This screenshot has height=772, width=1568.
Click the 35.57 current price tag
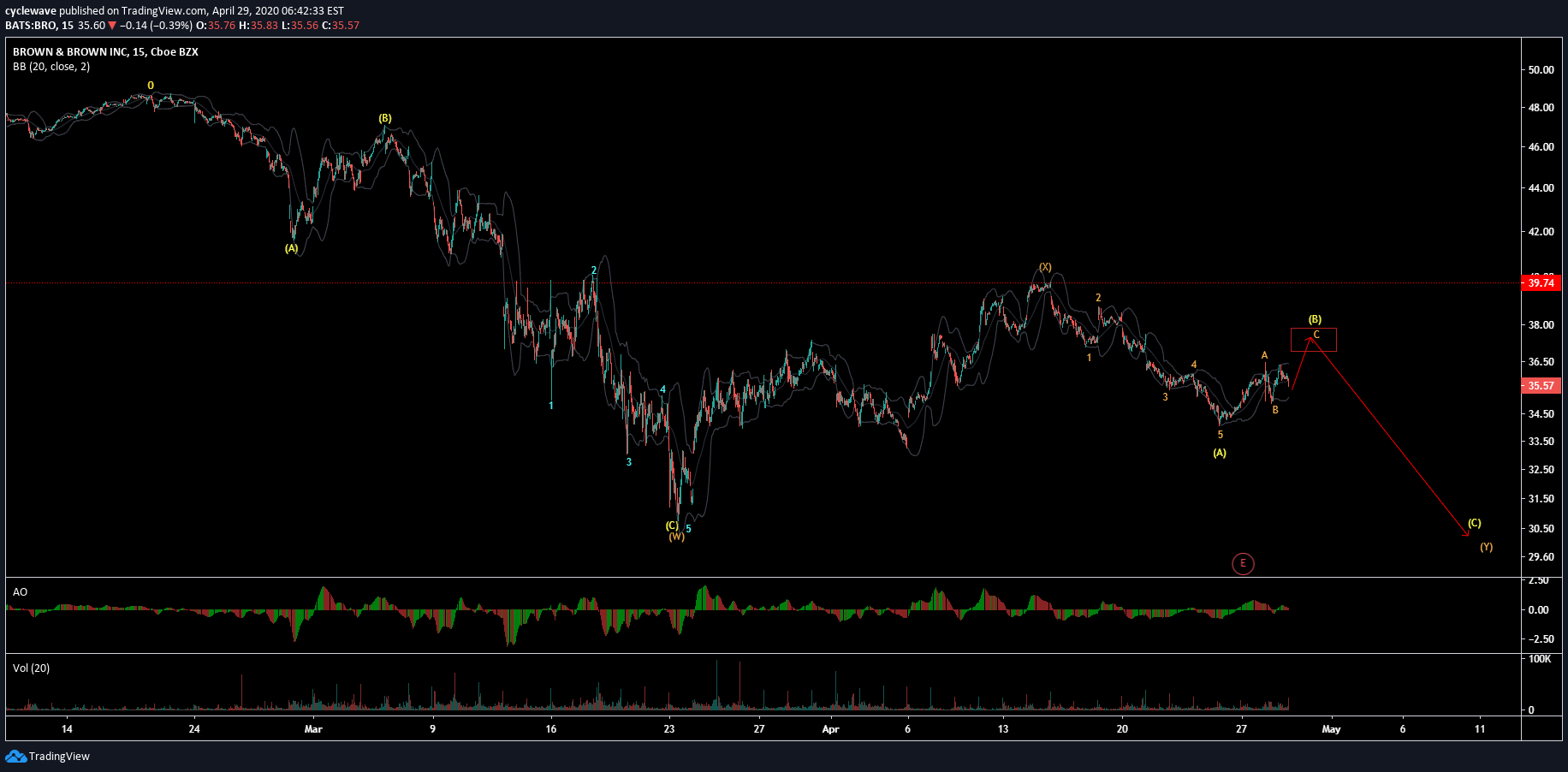(x=1541, y=386)
